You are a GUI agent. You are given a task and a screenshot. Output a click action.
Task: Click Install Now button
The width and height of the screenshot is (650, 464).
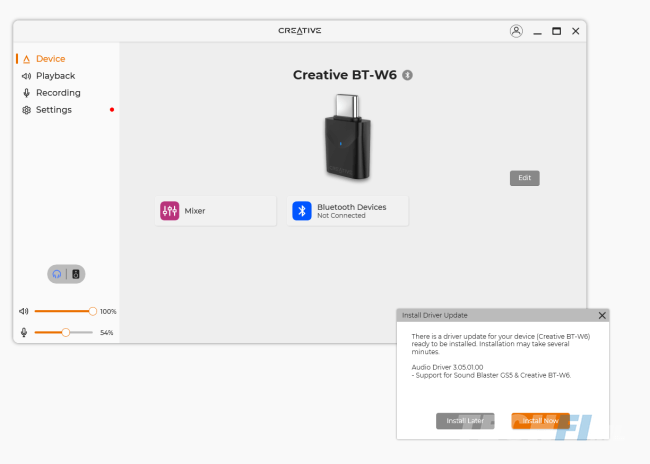541,421
